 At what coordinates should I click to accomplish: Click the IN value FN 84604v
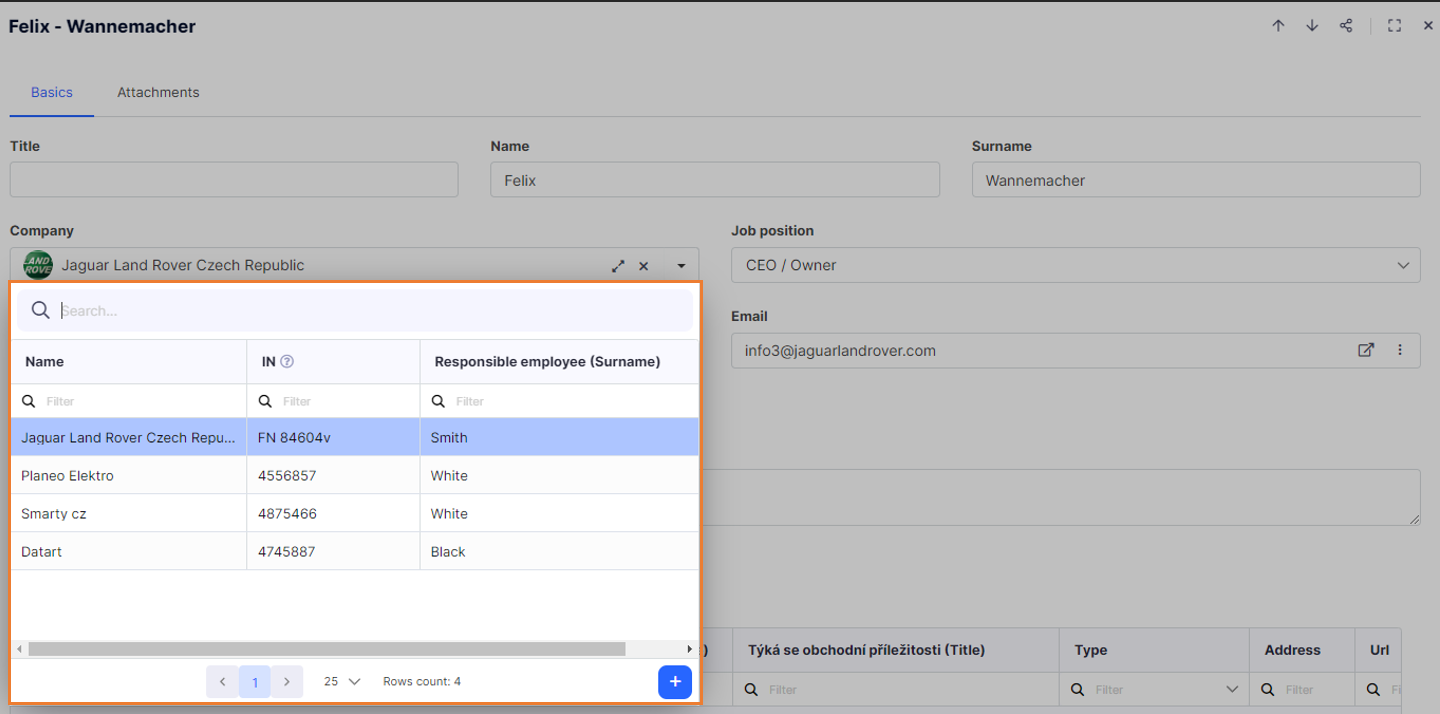293,437
